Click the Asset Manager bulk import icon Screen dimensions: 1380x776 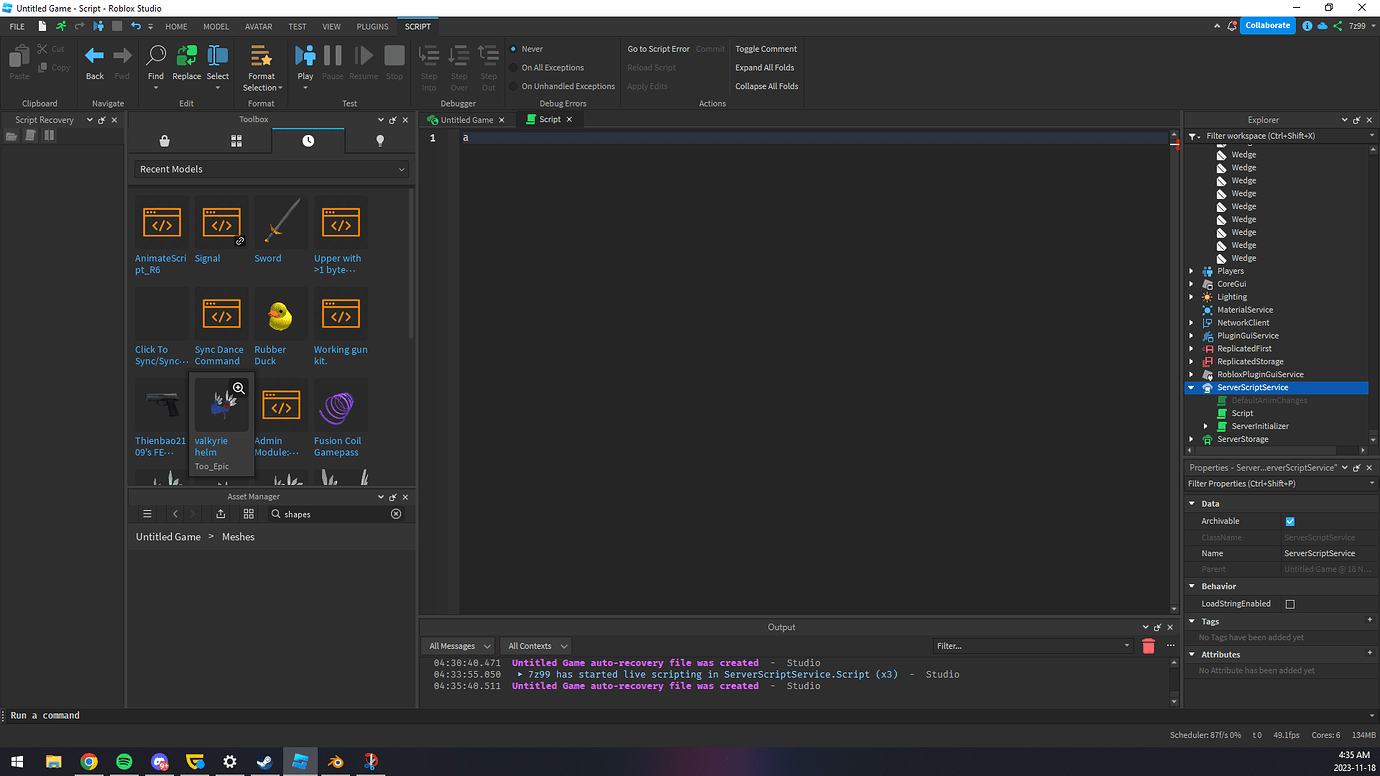pos(220,514)
